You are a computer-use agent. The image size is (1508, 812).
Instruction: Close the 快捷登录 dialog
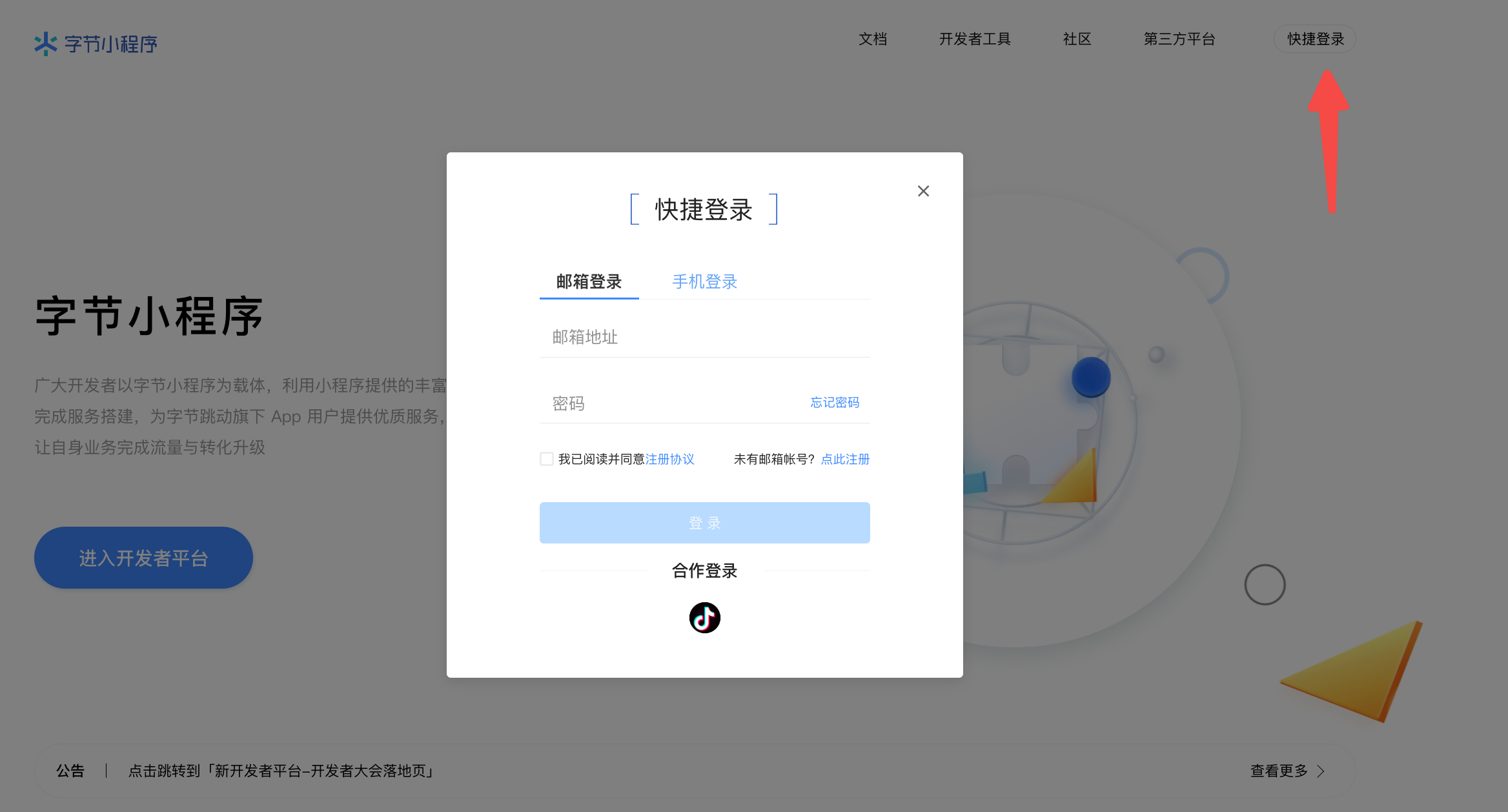click(923, 191)
